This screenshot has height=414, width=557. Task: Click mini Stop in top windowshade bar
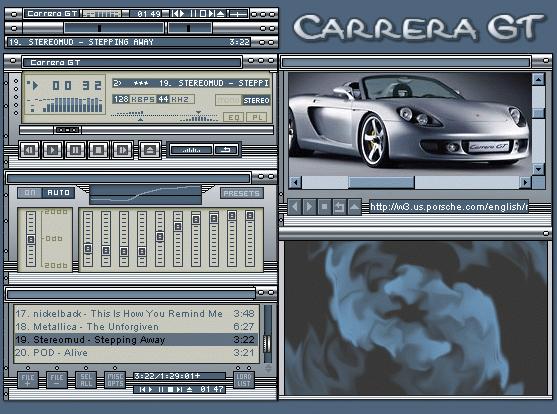[202, 14]
